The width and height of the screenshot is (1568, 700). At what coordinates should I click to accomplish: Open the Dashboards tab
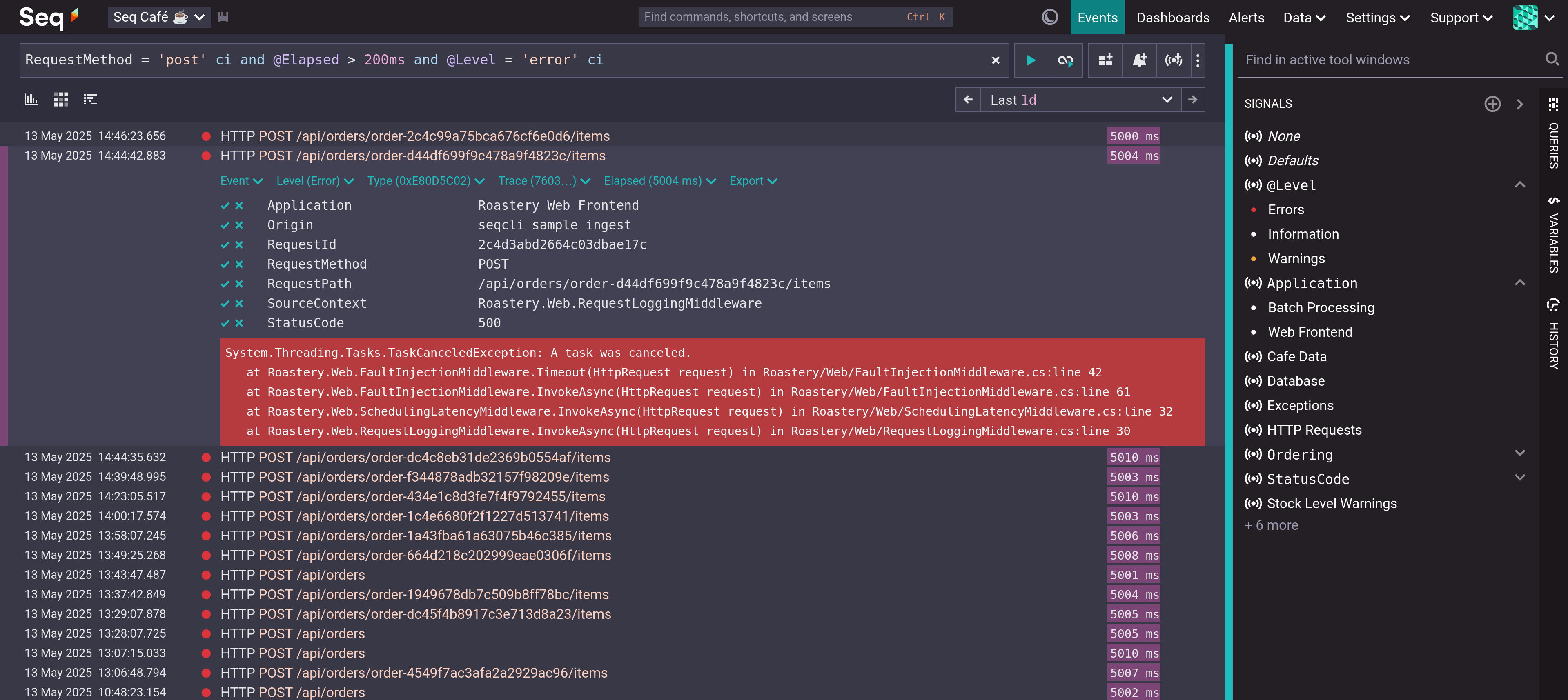pyautogui.click(x=1172, y=18)
